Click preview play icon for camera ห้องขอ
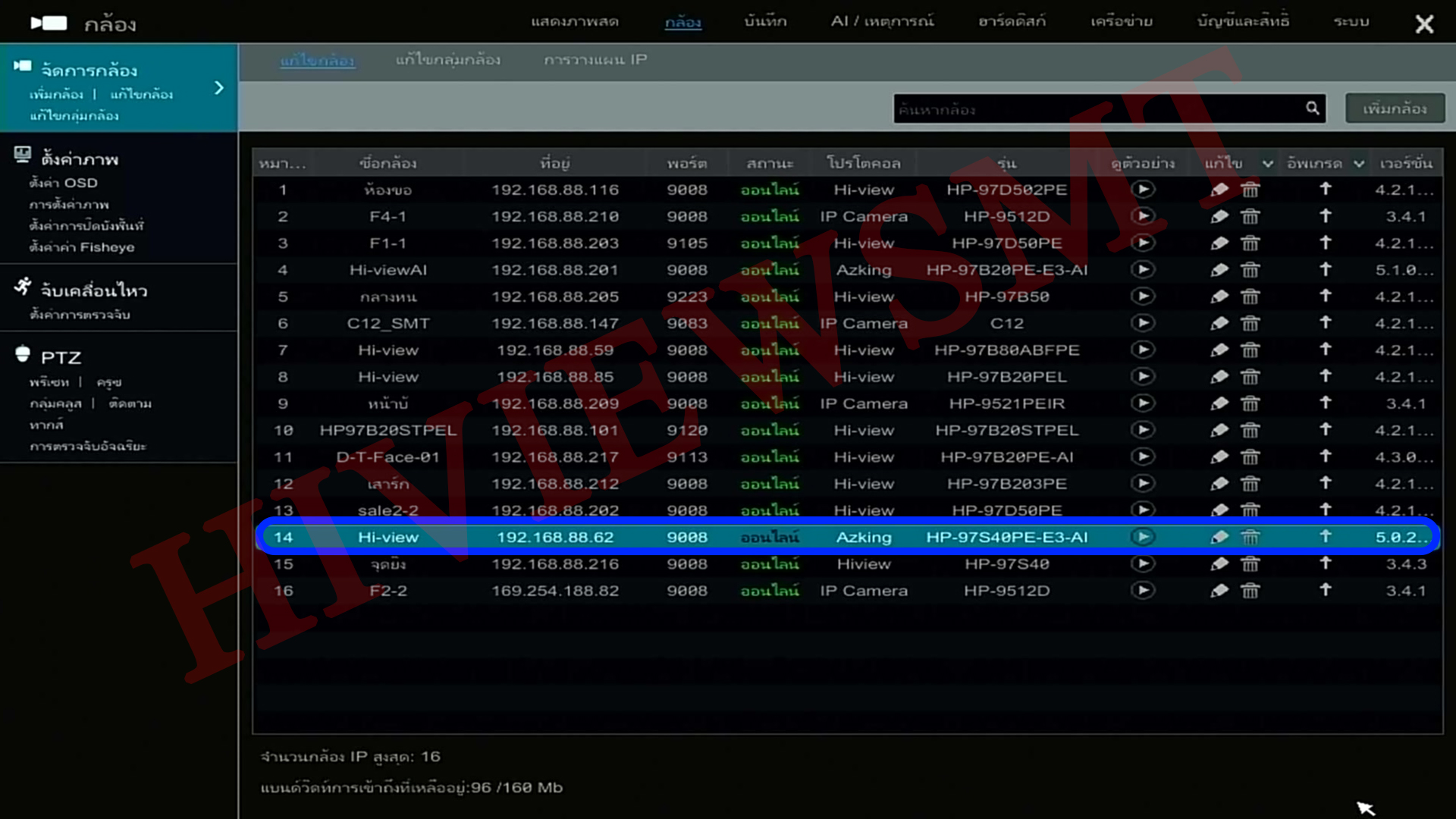Image resolution: width=1456 pixels, height=819 pixels. click(1143, 190)
